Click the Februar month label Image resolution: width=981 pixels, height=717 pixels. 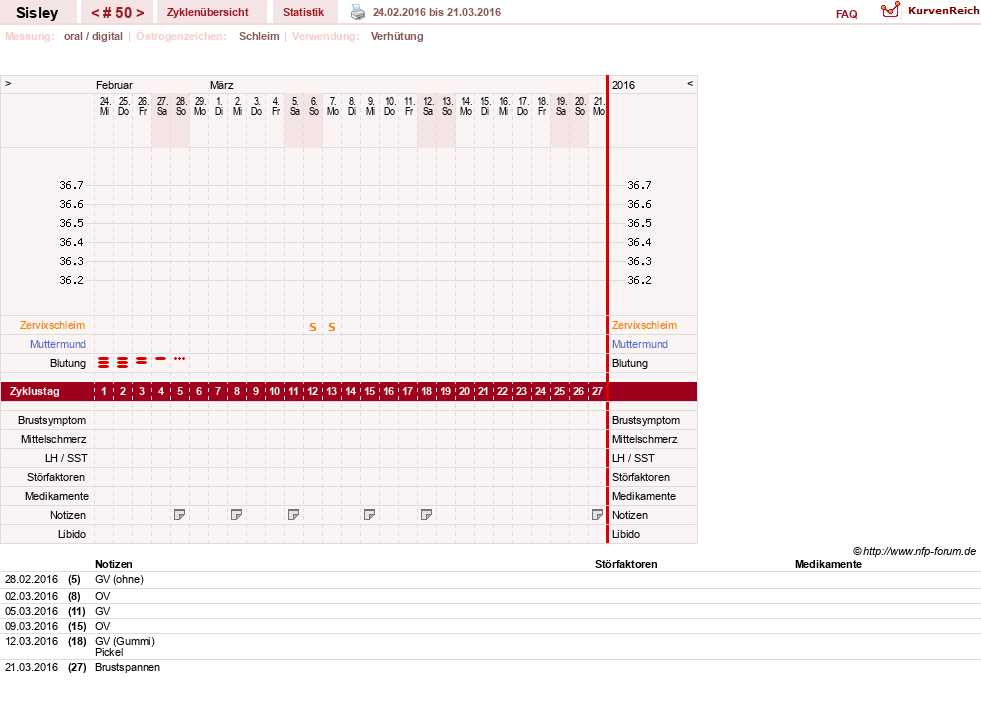(x=114, y=85)
